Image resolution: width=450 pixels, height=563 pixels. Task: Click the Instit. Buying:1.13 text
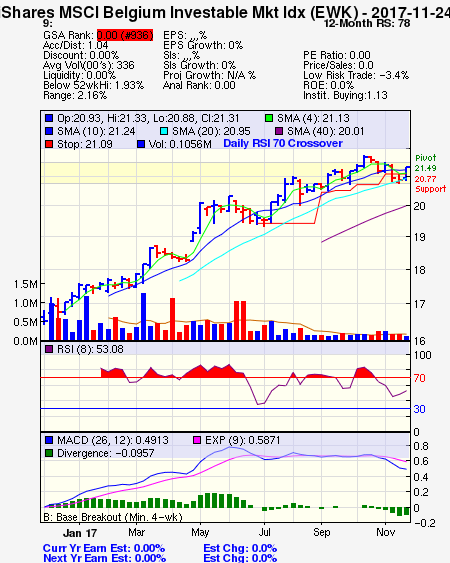click(x=345, y=96)
